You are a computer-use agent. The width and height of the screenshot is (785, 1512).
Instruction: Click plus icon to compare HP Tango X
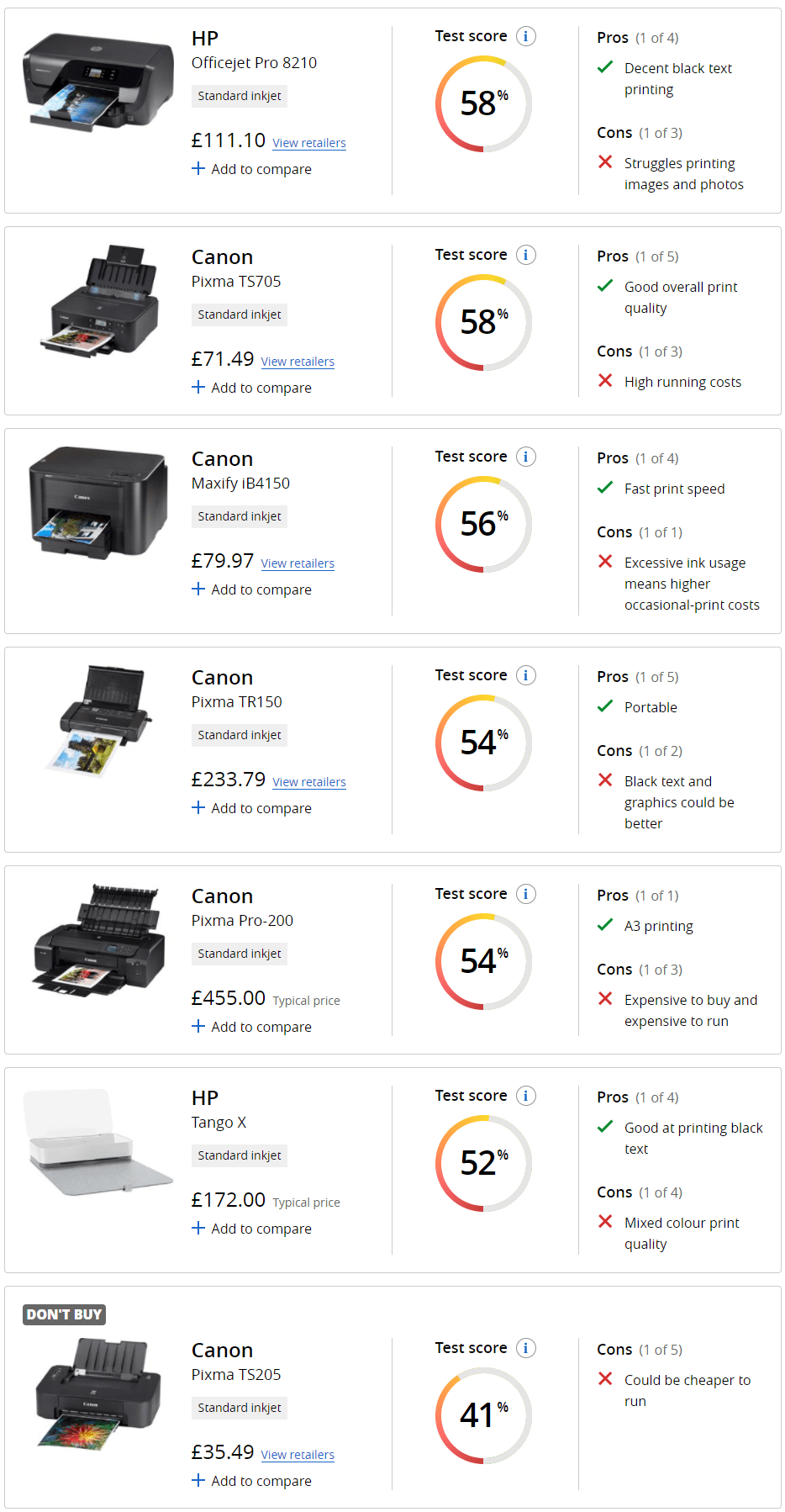[198, 1228]
